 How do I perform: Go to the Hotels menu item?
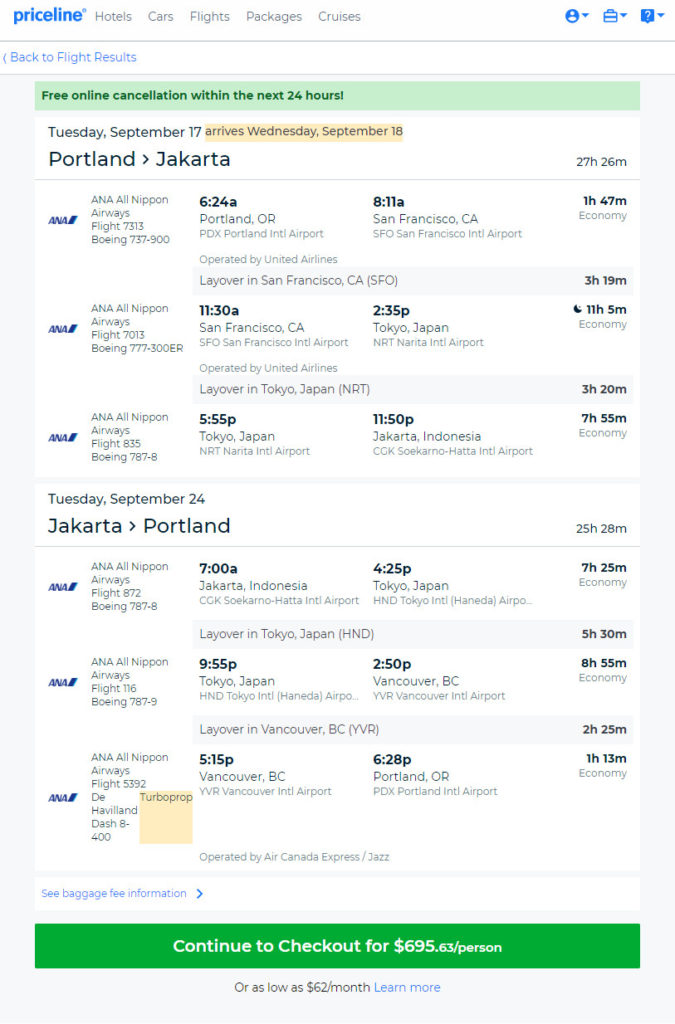click(113, 16)
